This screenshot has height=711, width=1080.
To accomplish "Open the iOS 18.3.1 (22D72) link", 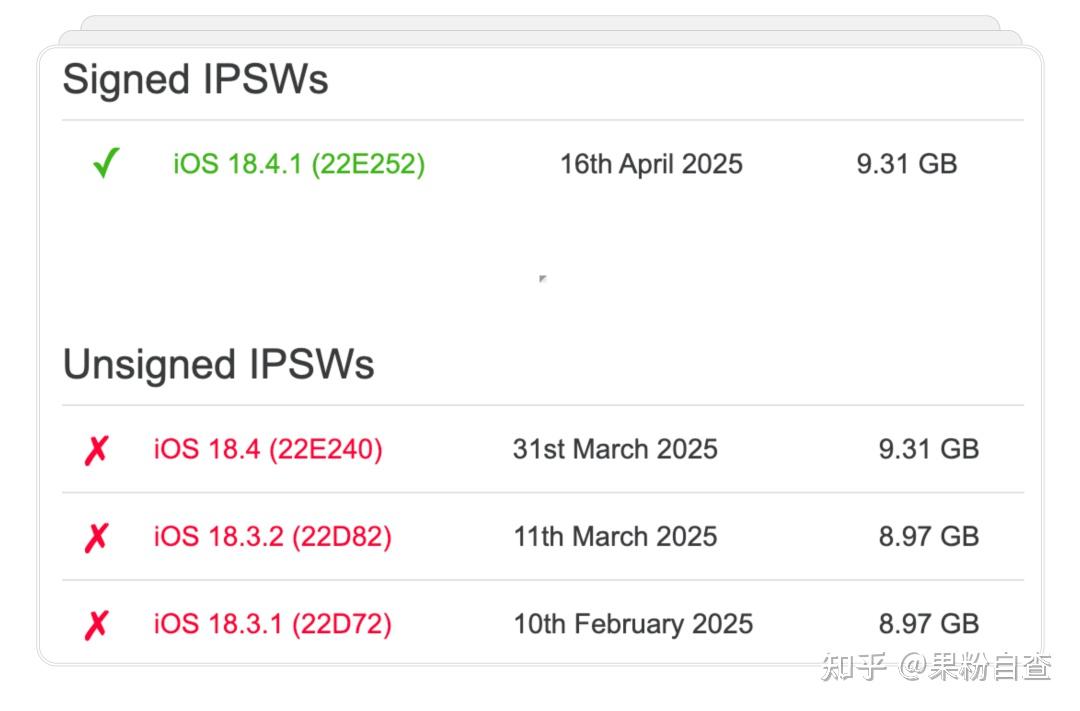I will click(x=272, y=623).
